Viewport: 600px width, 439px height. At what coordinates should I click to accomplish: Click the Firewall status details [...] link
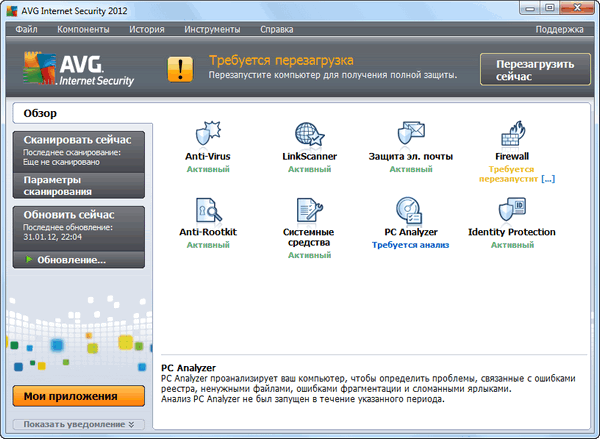coord(547,178)
